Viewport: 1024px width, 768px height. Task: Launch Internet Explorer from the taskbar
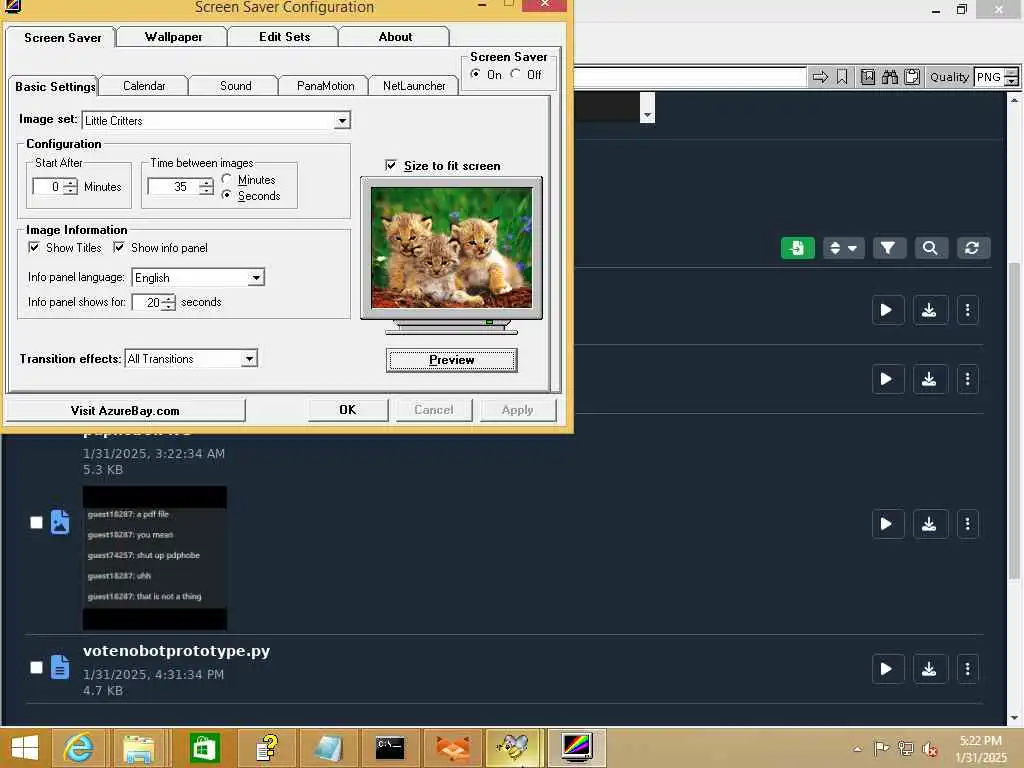(x=78, y=748)
